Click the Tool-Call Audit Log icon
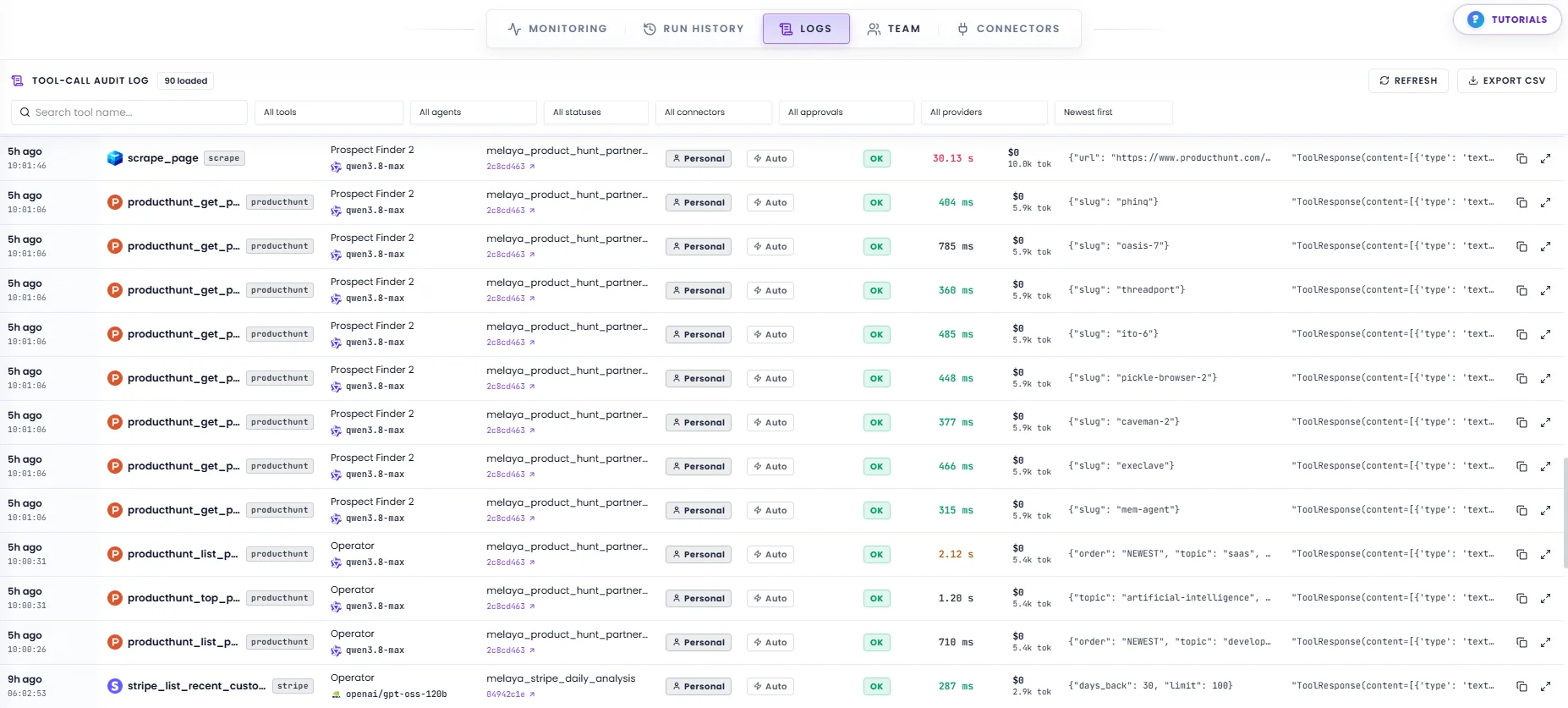 pos(17,80)
